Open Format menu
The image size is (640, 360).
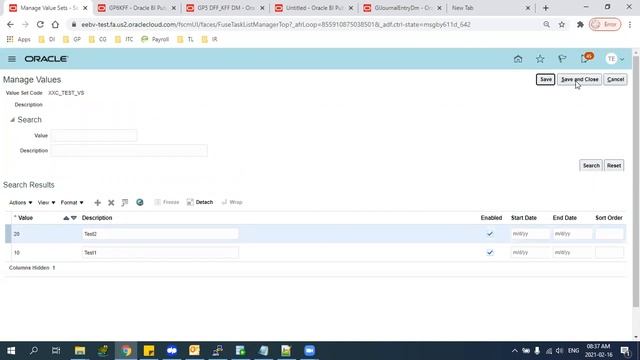coord(72,202)
